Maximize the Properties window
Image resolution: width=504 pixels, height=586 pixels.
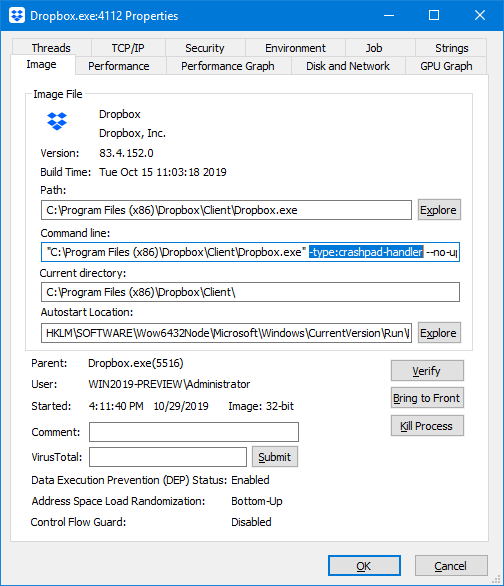(x=434, y=15)
